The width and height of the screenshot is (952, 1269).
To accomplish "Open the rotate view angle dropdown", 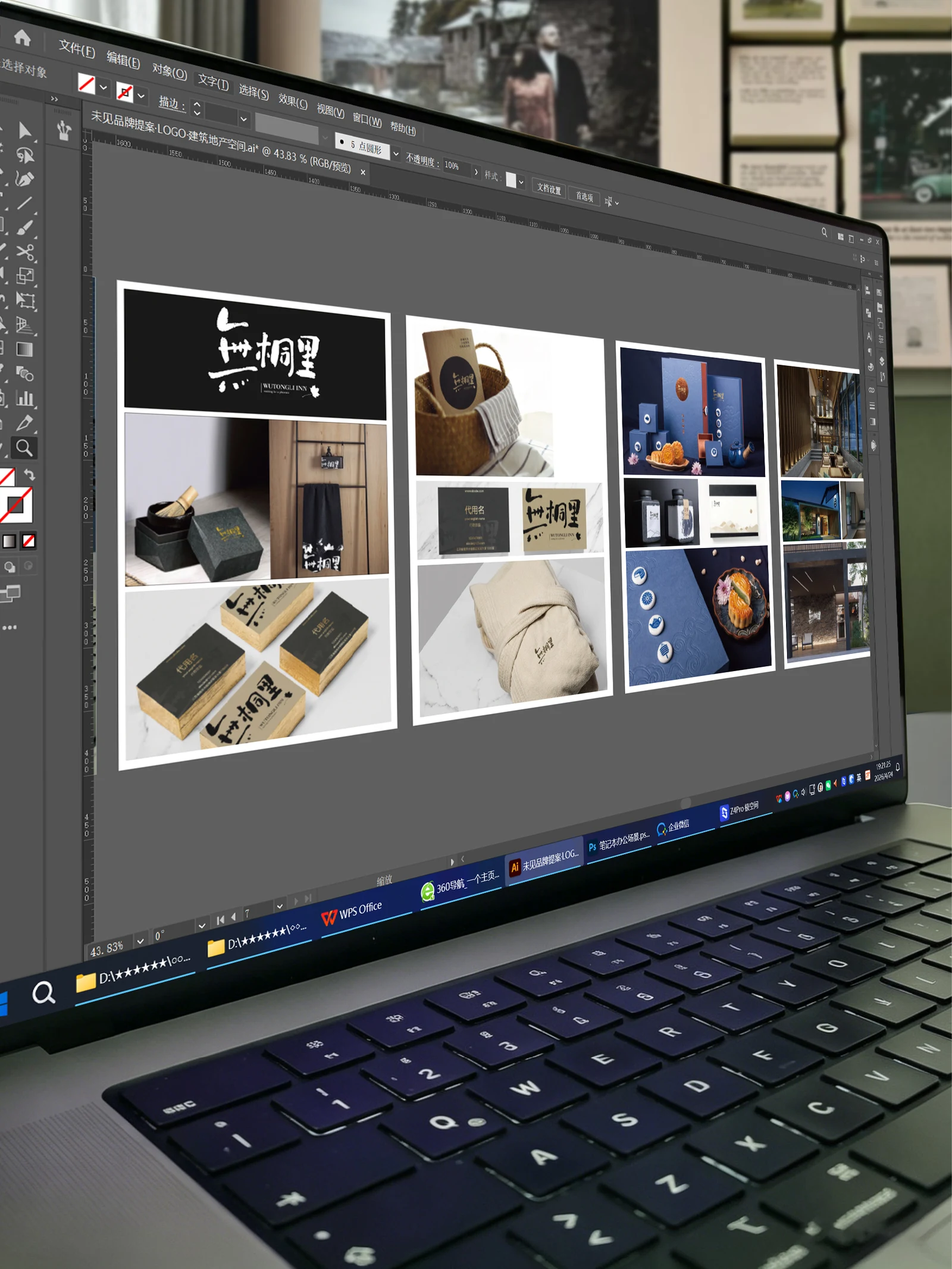I will pos(202,925).
